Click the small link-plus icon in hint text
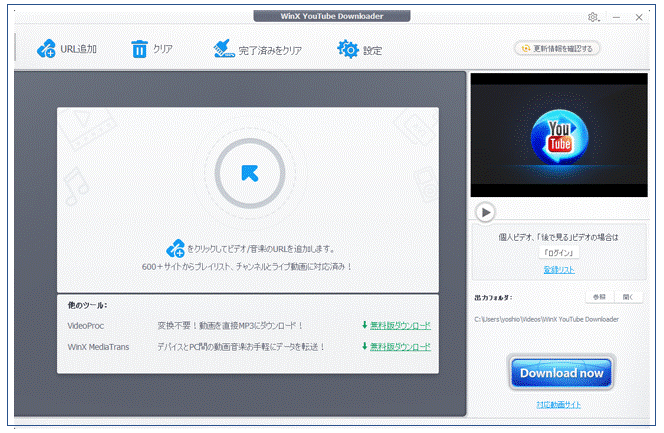 [x=177, y=248]
